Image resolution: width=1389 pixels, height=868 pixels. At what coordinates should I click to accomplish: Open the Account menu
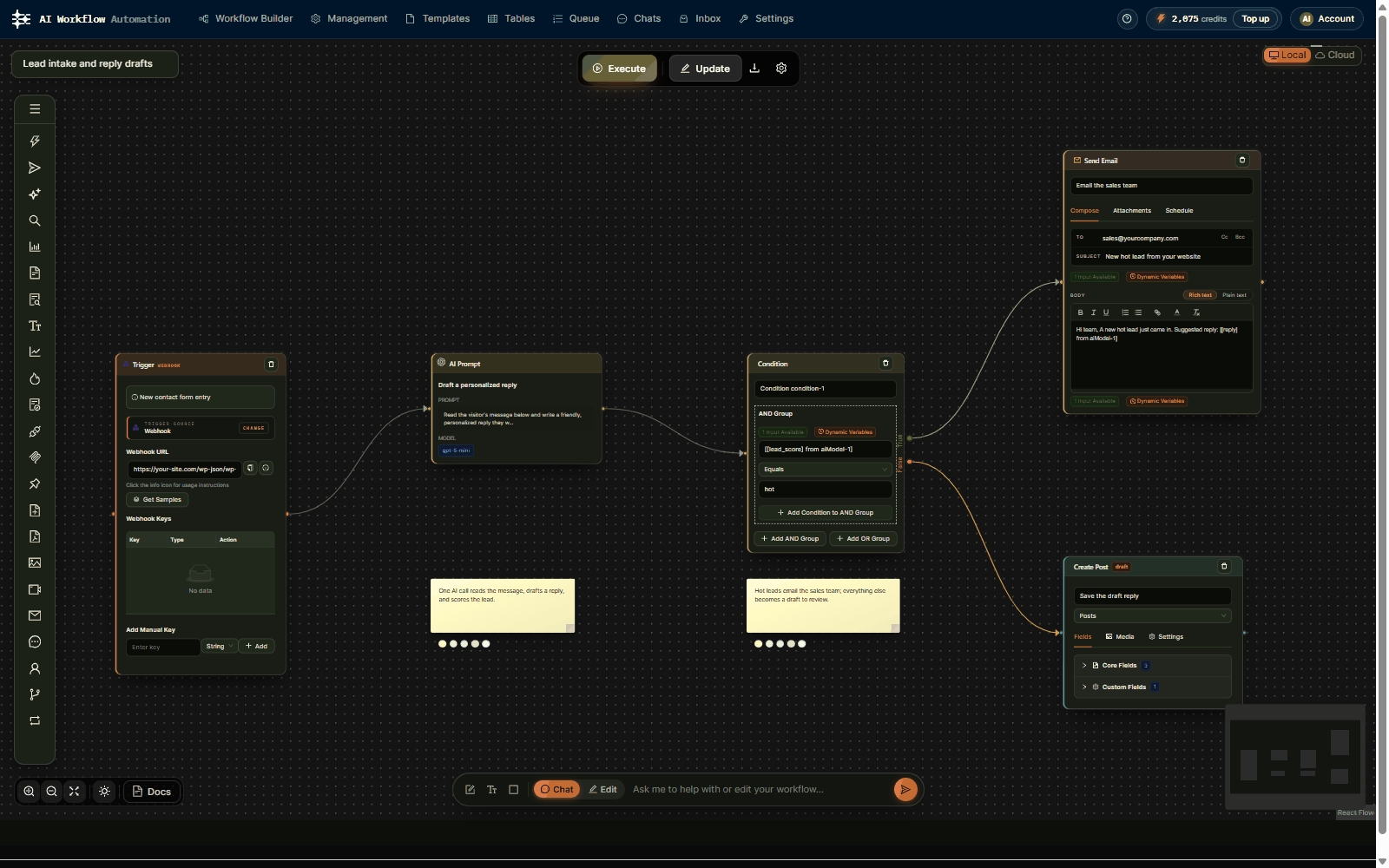[1326, 18]
